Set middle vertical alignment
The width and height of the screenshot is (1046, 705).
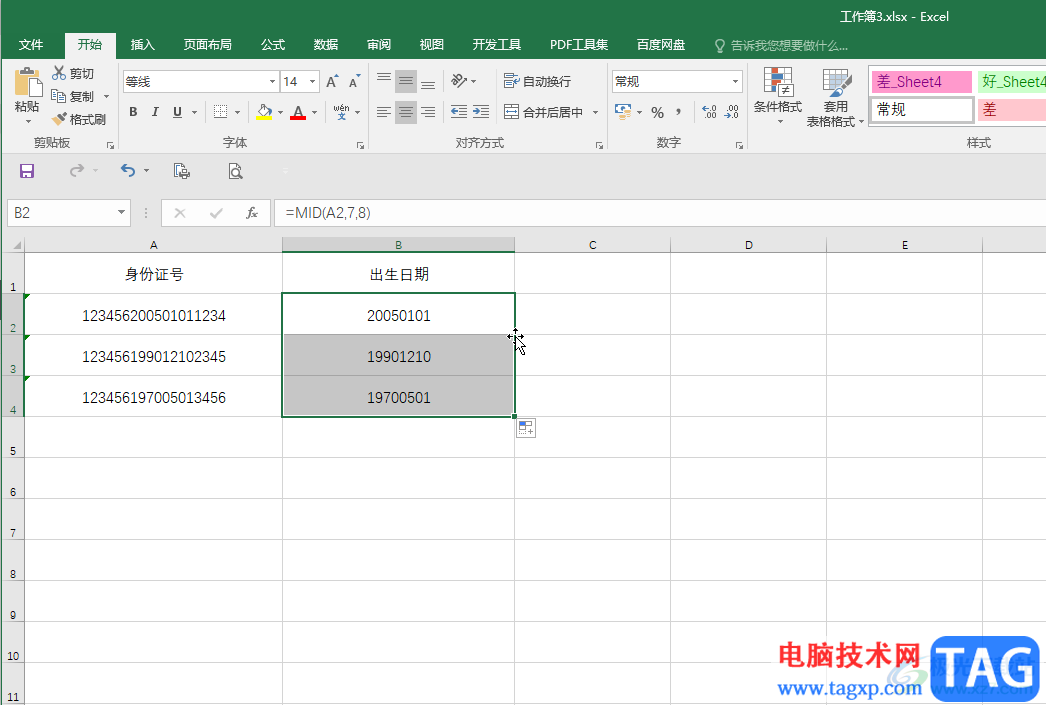pyautogui.click(x=406, y=81)
